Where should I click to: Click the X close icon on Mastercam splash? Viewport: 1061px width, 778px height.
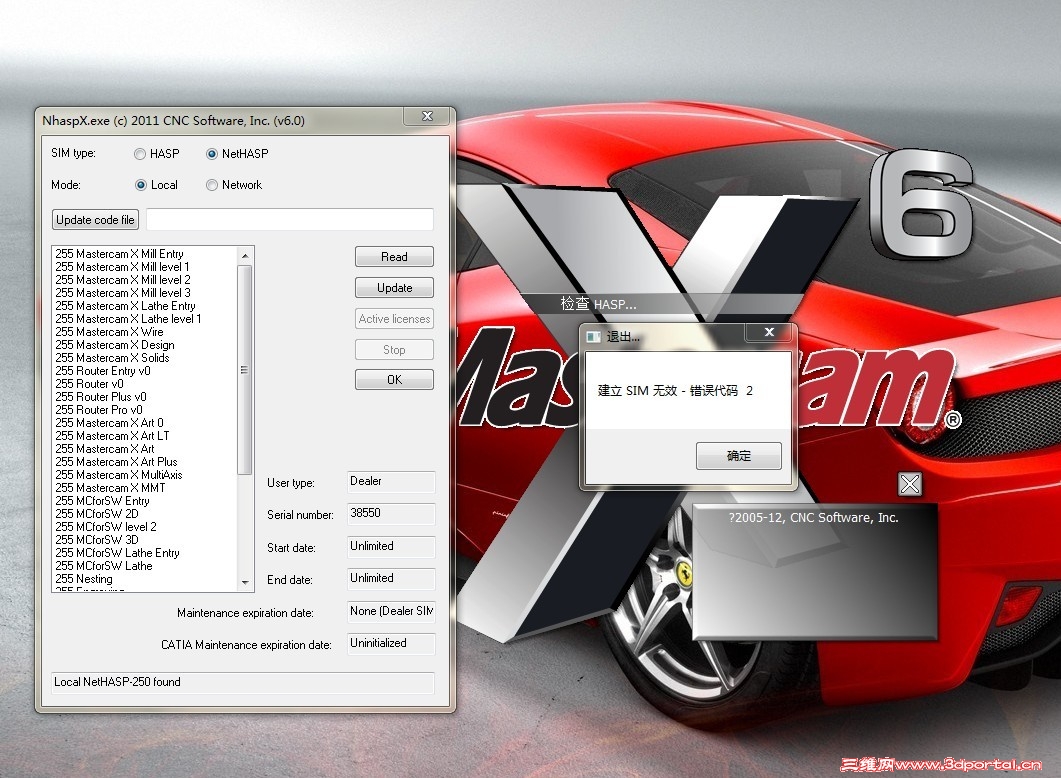(910, 484)
